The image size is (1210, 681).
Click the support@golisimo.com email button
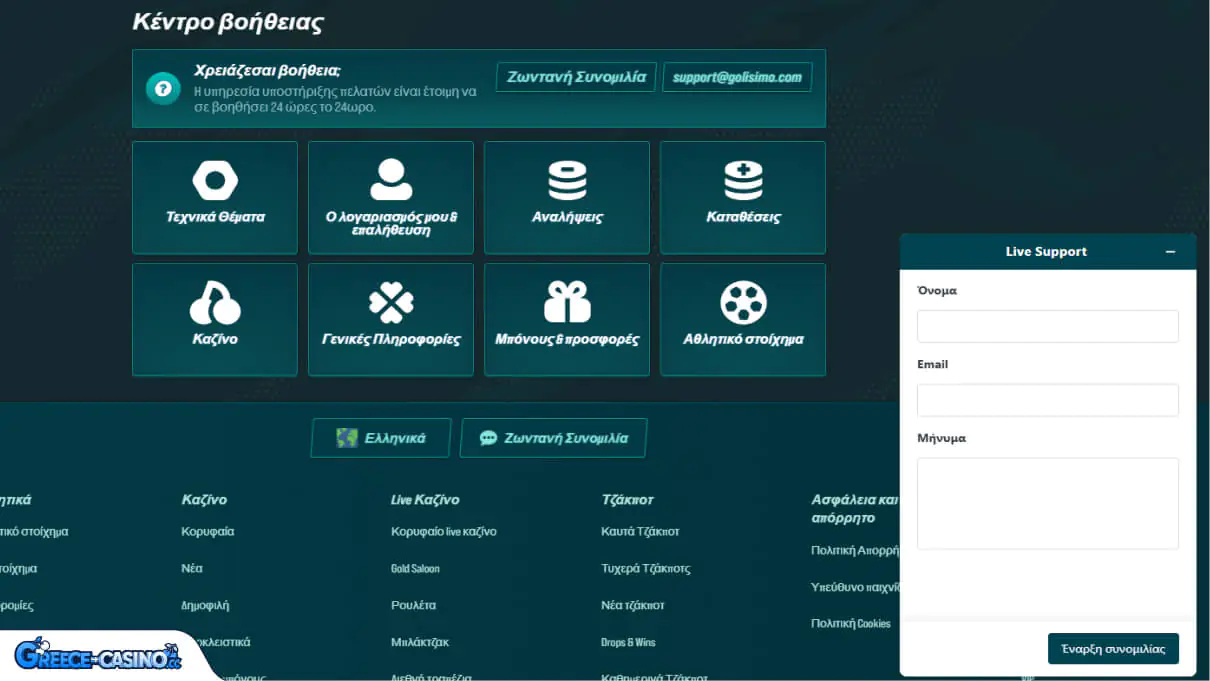tap(737, 77)
